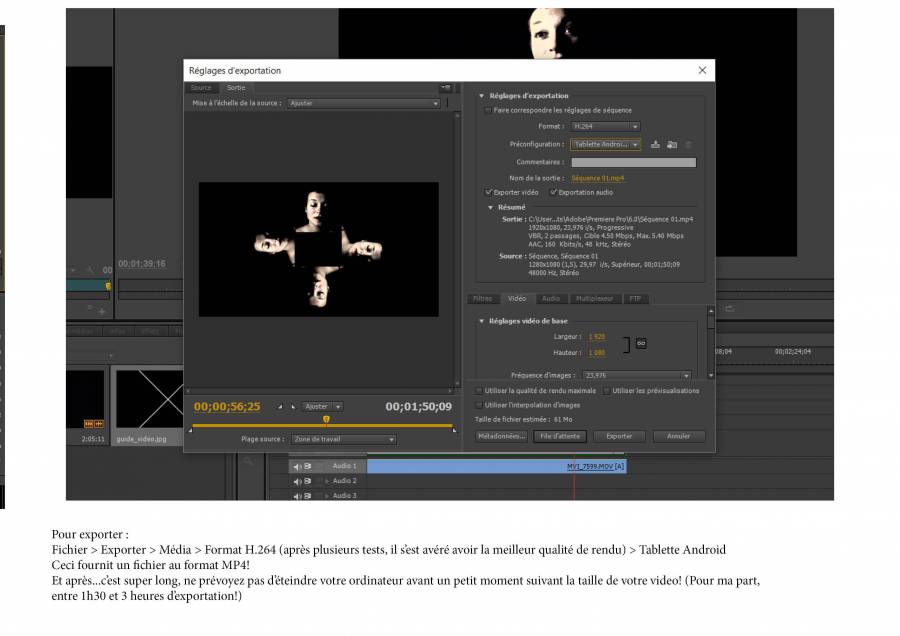Click the Exporter button
Image resolution: width=900 pixels, height=636 pixels.
click(619, 436)
